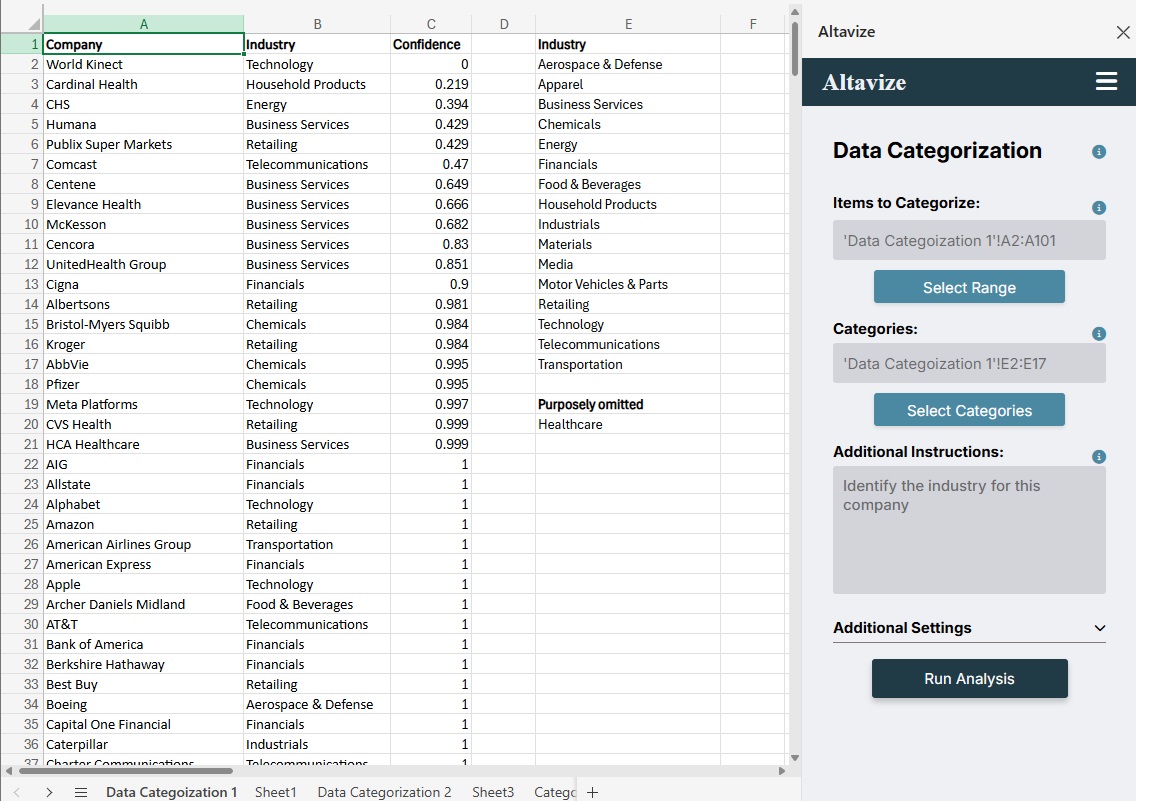
Task: Open the Altavize hamburger menu
Action: (x=1106, y=82)
